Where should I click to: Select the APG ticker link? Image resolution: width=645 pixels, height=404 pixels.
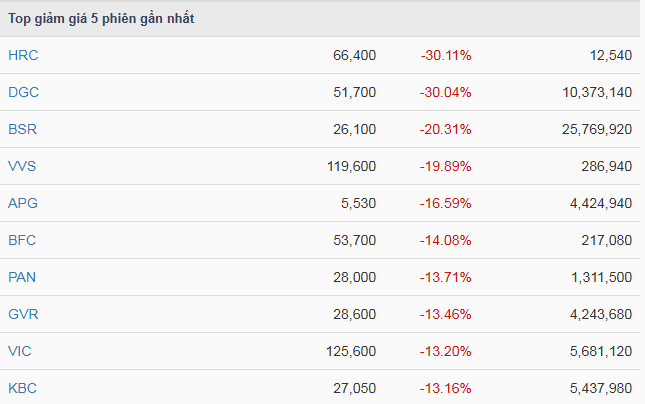23,203
